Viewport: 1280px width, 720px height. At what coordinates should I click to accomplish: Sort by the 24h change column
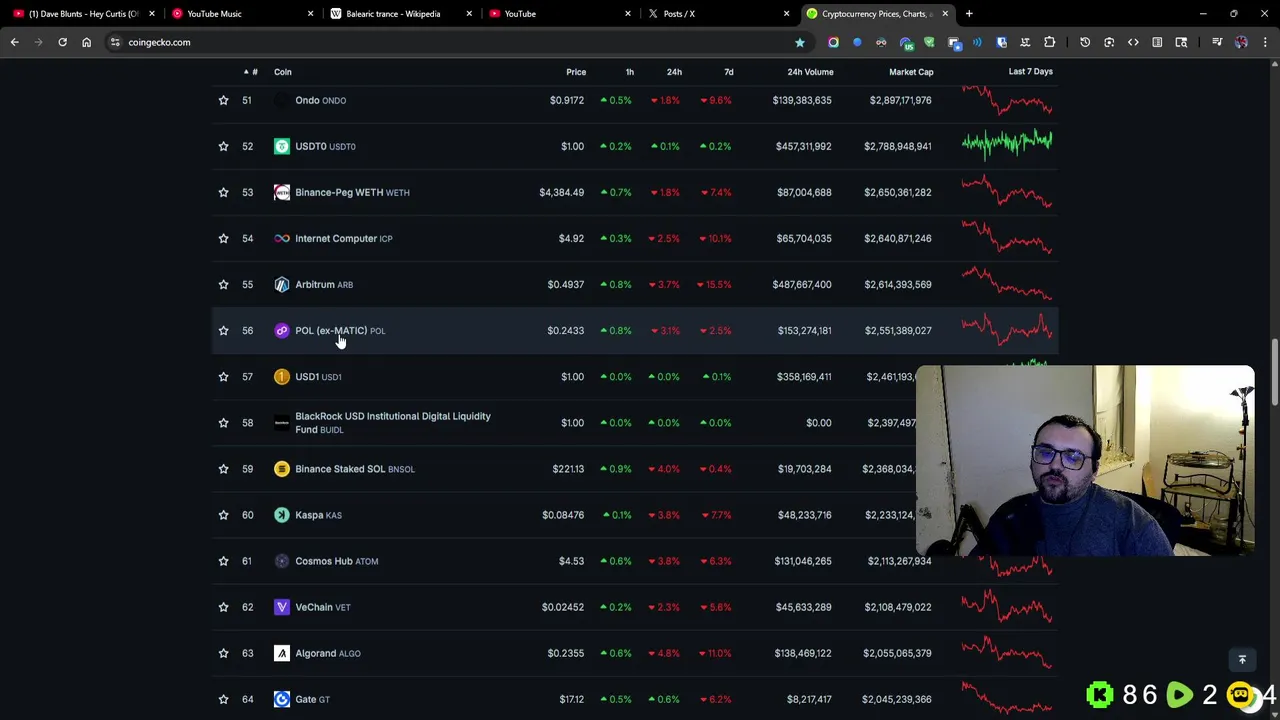(x=674, y=72)
